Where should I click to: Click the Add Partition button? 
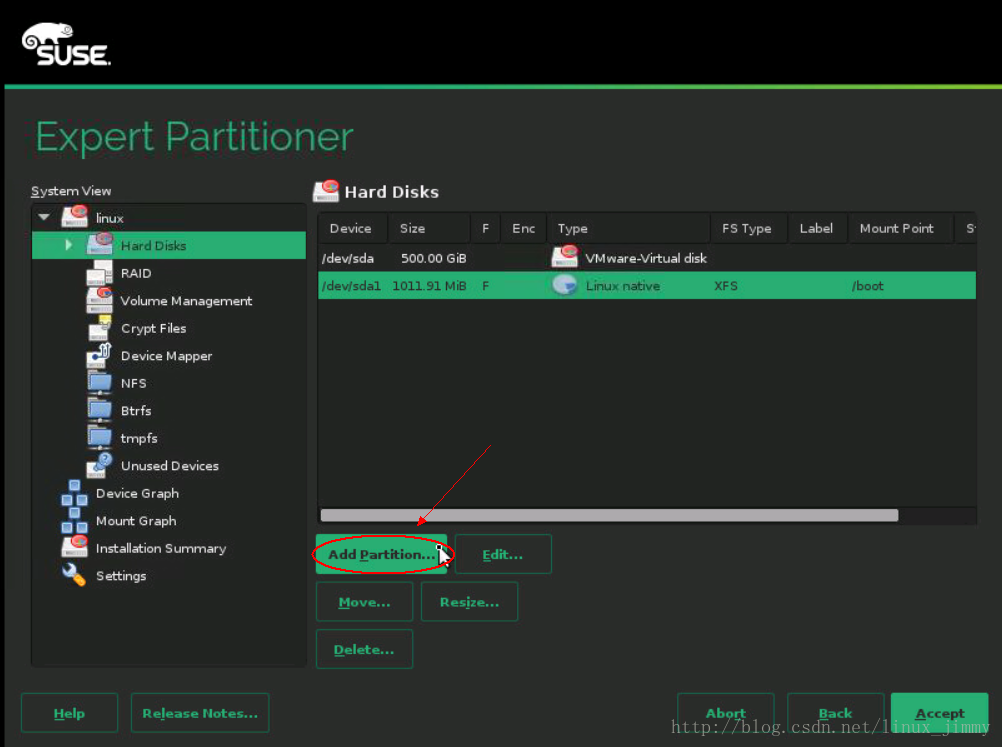pos(382,554)
